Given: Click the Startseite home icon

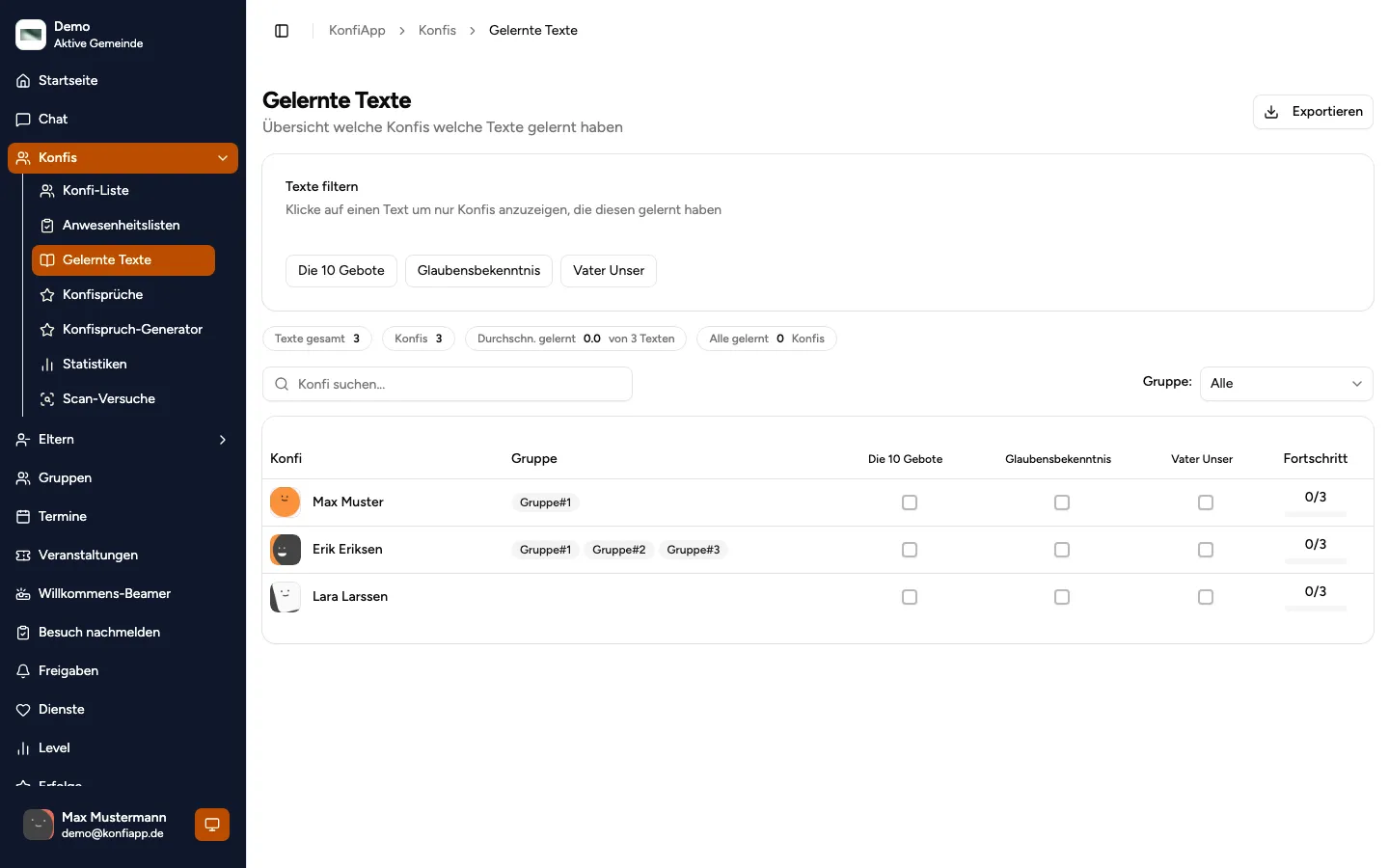Looking at the screenshot, I should 23,81.
